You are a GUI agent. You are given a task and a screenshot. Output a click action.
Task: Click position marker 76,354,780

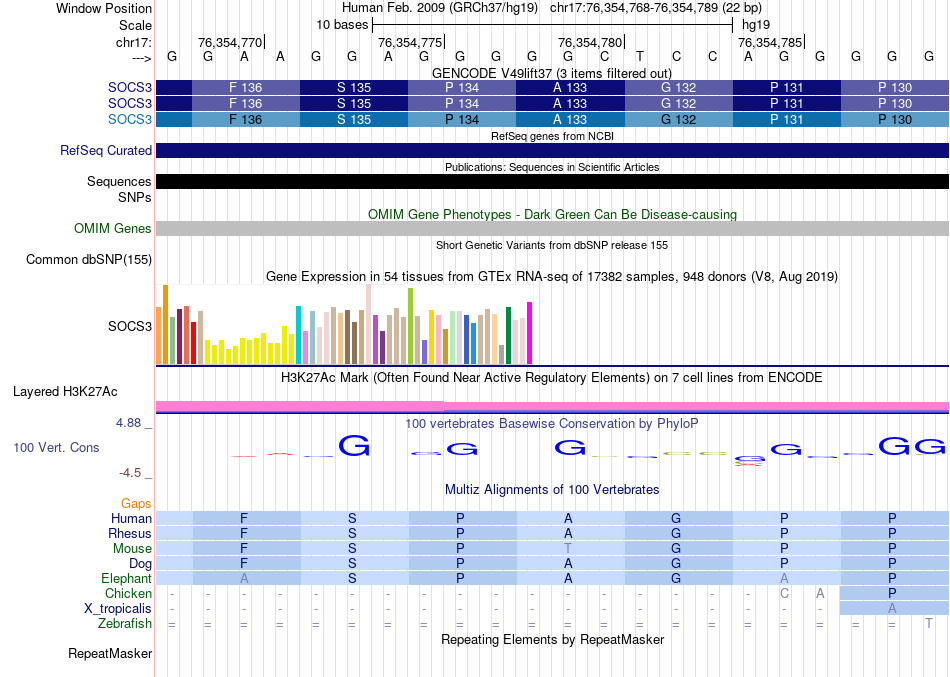[590, 42]
